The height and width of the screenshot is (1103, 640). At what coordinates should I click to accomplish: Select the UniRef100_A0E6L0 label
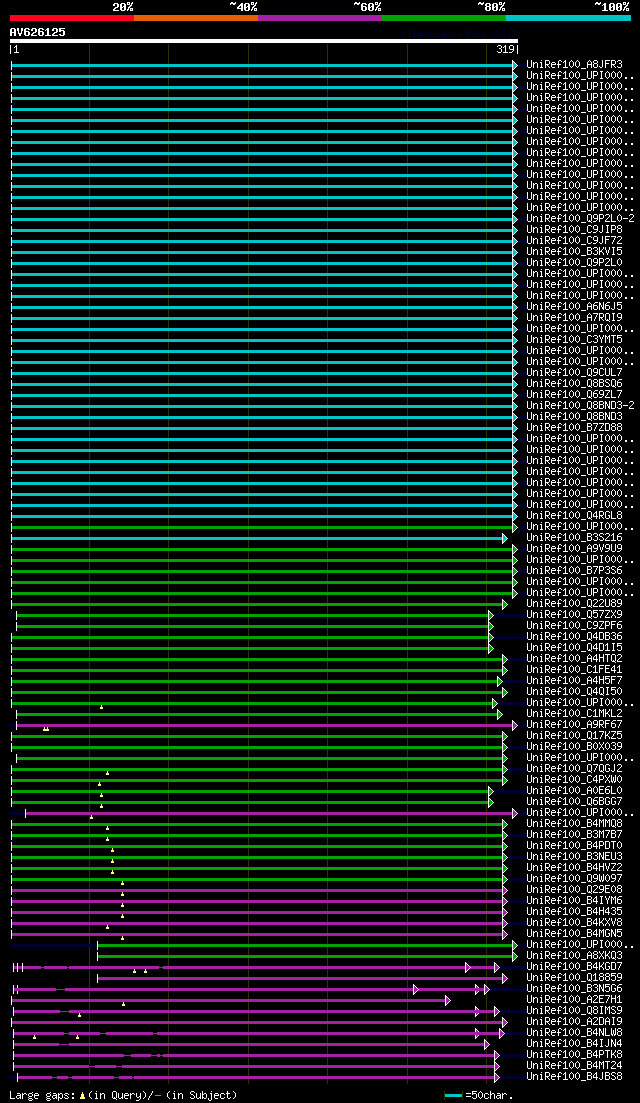[574, 791]
